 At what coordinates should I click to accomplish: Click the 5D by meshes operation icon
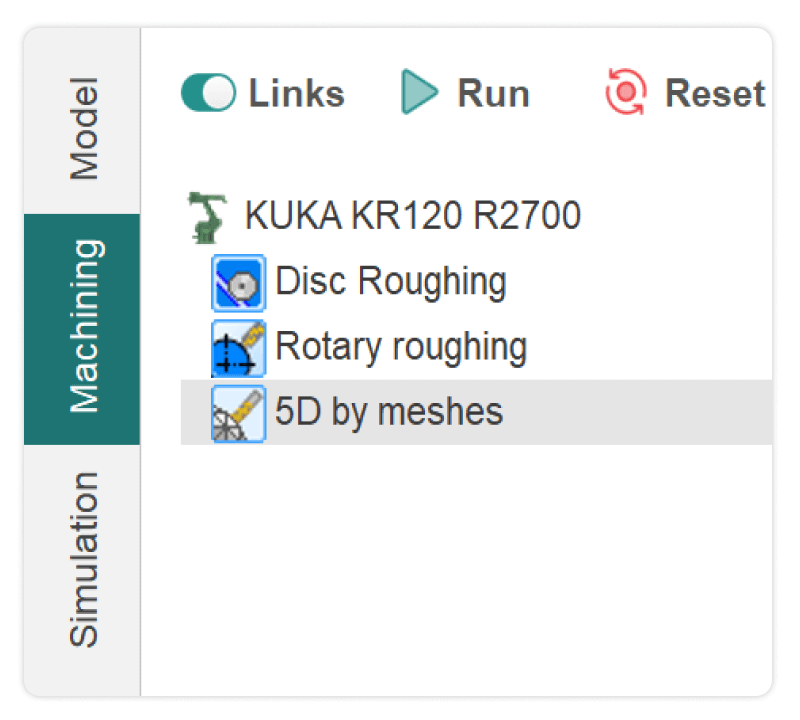pos(239,412)
